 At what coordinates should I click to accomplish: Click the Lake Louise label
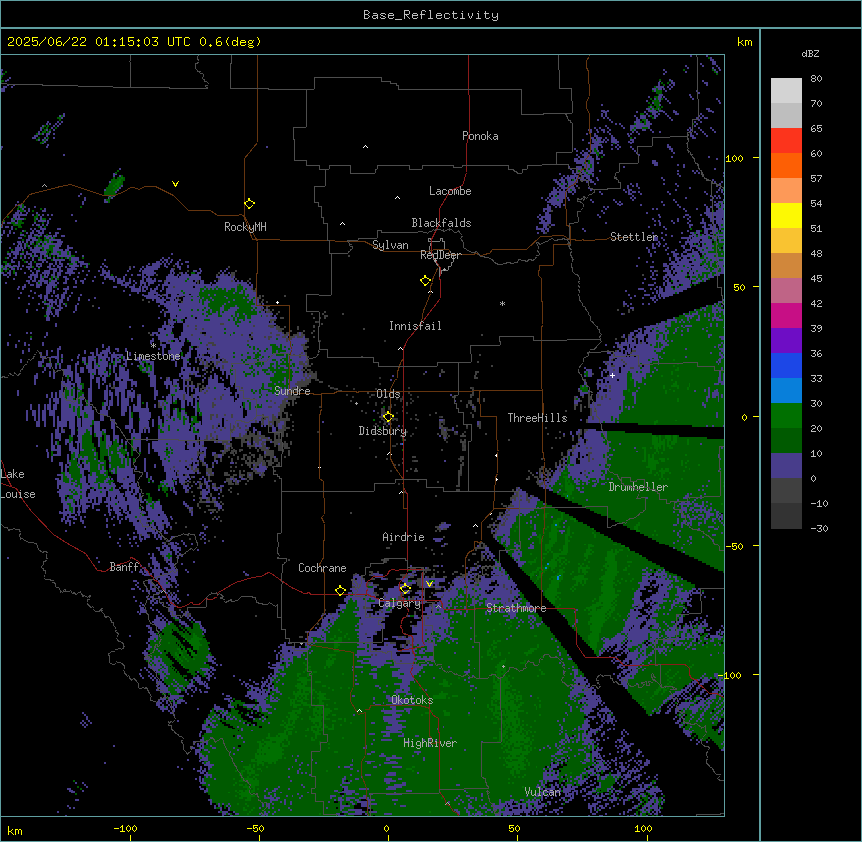point(18,484)
